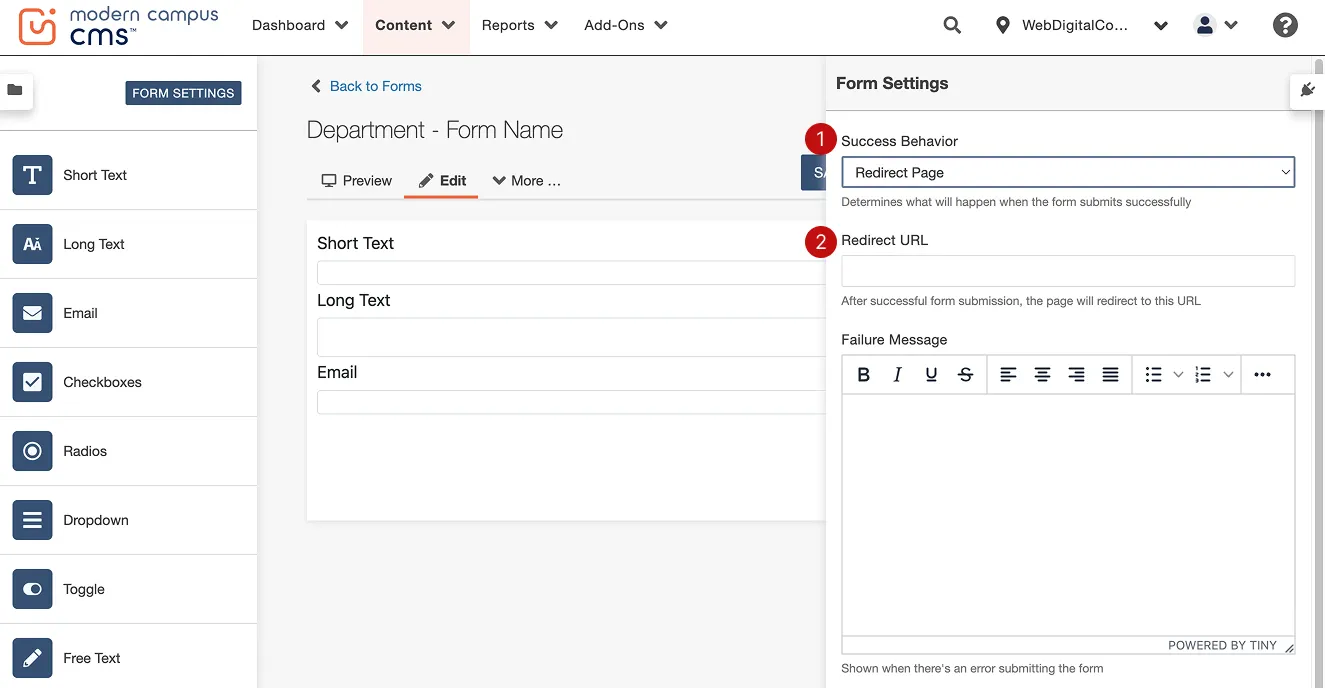The image size is (1325, 688).
Task: Open the Success Behavior dropdown
Action: click(1067, 172)
